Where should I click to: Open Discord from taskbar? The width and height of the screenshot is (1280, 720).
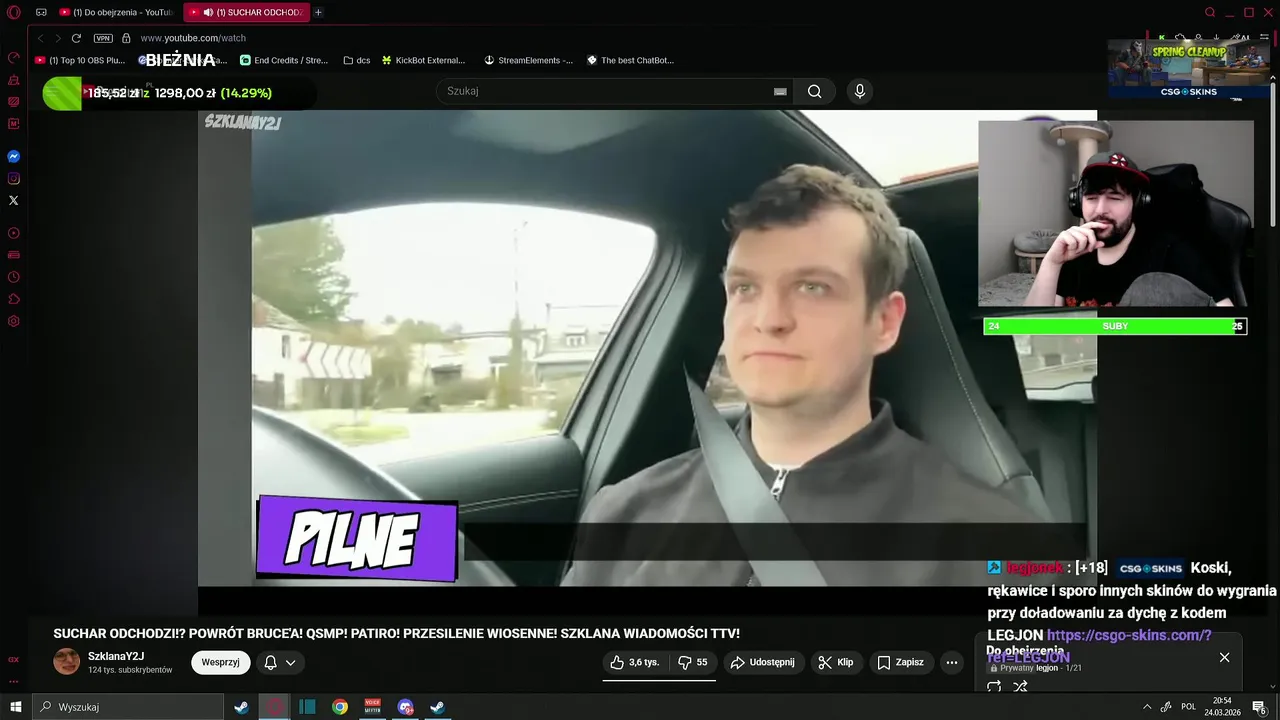click(405, 707)
